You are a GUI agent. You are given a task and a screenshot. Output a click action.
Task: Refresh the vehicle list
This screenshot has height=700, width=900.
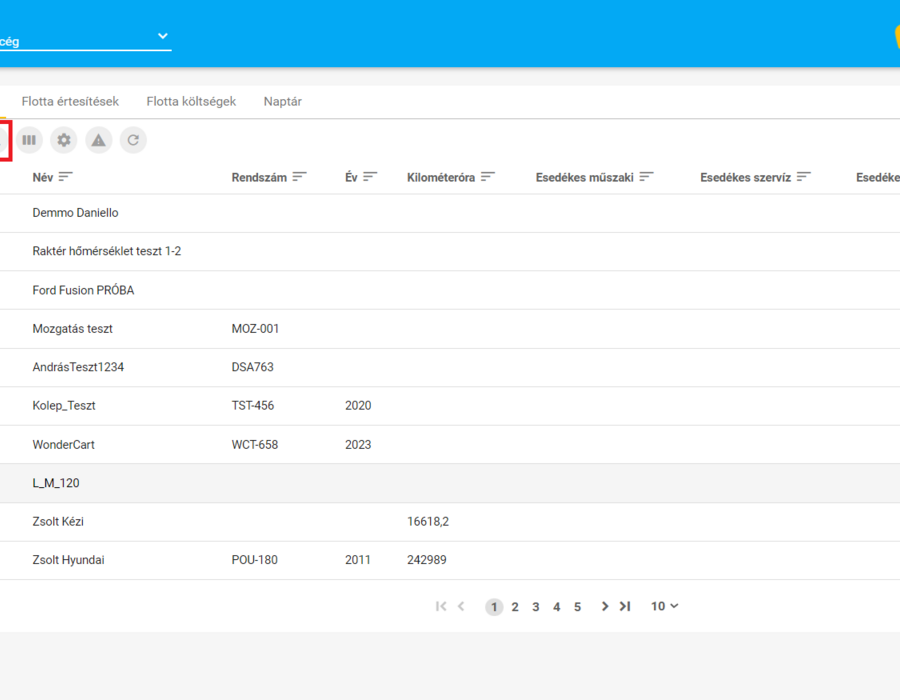pos(133,140)
